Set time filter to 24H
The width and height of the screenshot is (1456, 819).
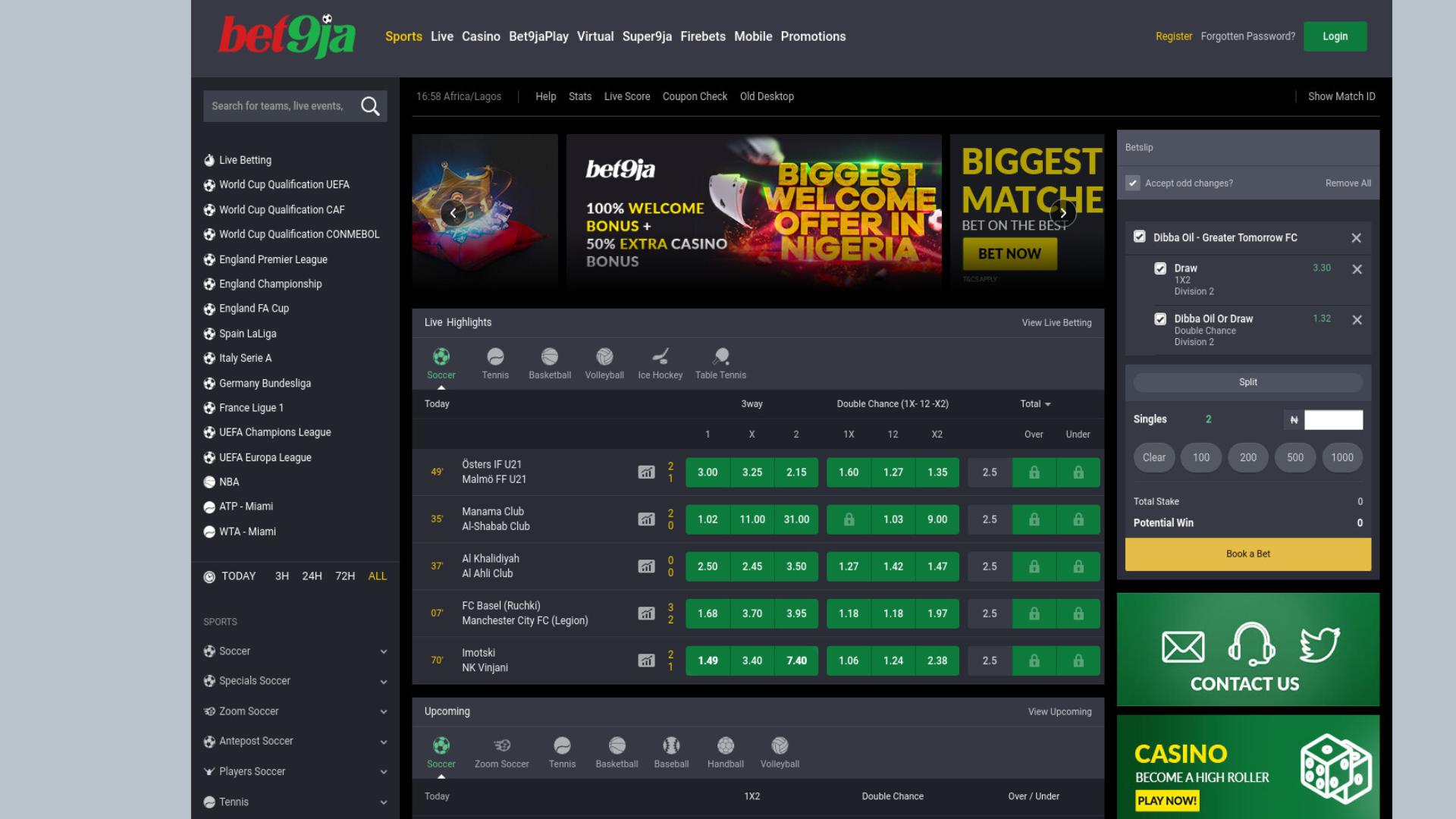312,576
